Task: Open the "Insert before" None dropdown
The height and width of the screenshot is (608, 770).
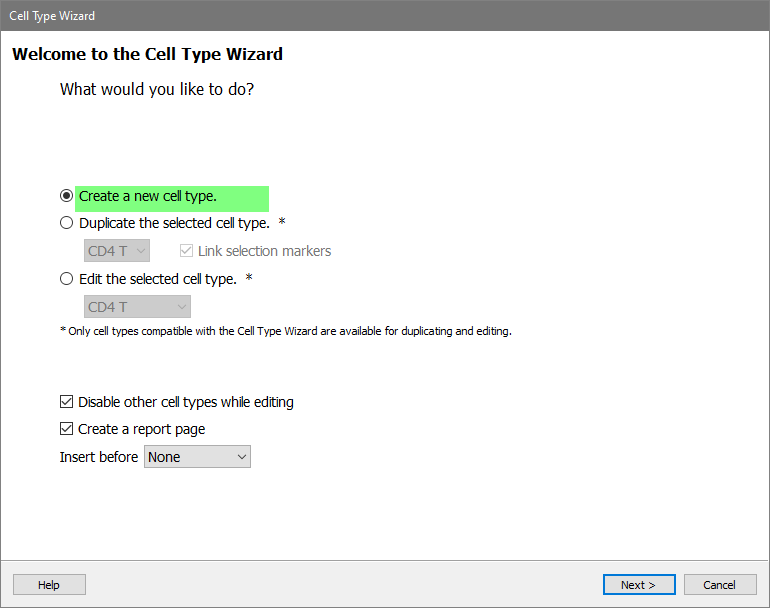Action: 197,457
